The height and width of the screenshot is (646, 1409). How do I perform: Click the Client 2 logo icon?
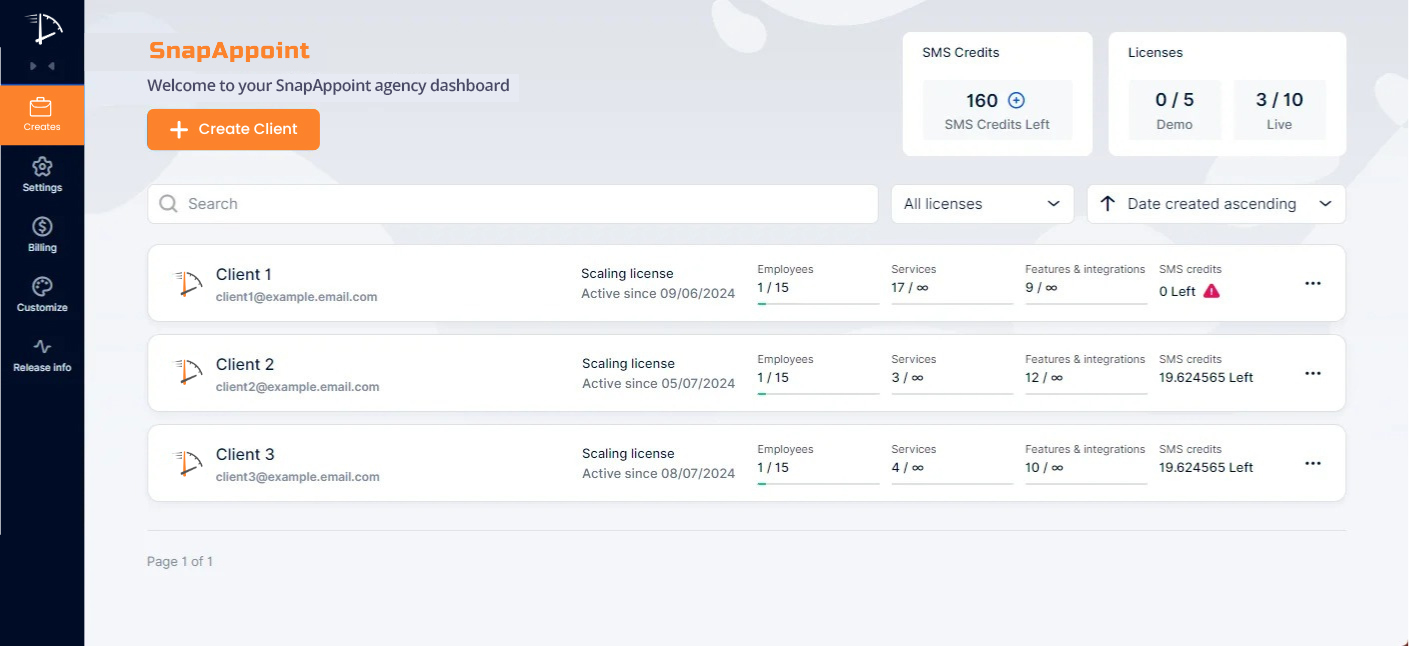(x=187, y=373)
